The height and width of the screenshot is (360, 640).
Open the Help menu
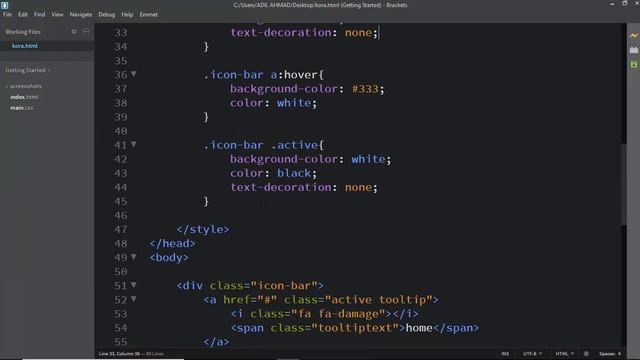pos(127,14)
